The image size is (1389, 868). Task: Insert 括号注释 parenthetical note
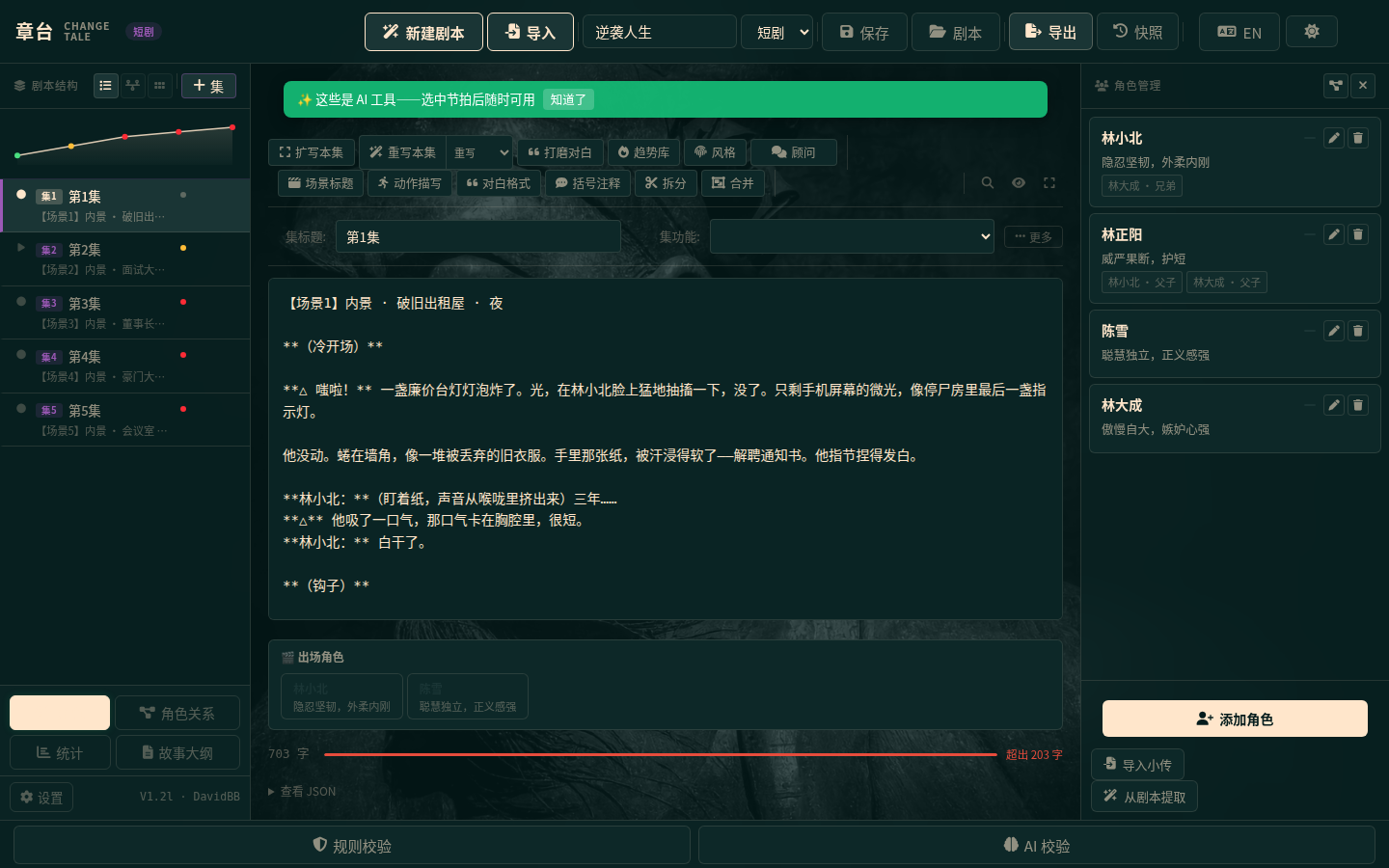tap(588, 183)
